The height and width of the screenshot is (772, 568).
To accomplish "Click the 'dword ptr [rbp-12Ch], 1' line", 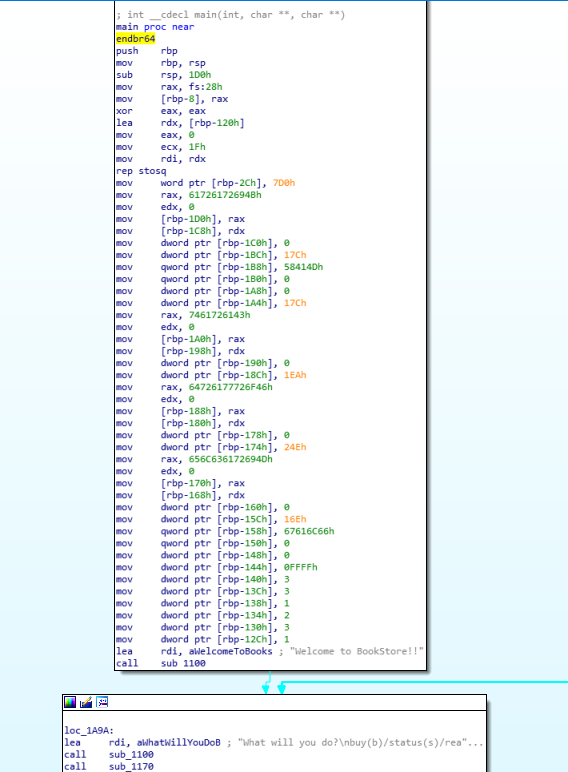I will [203, 639].
